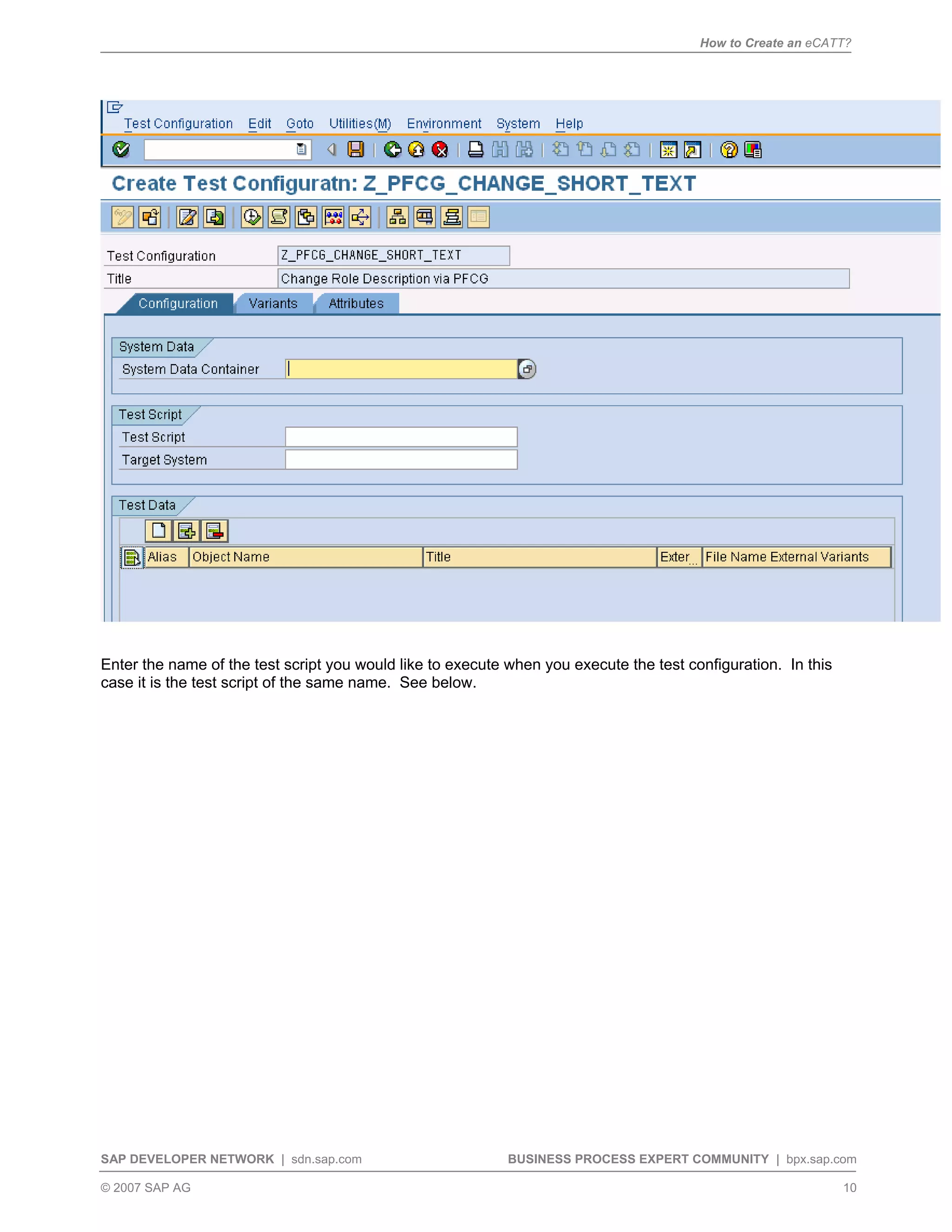The image size is (952, 1232).
Task: Click the Exter column header
Action: [x=680, y=557]
